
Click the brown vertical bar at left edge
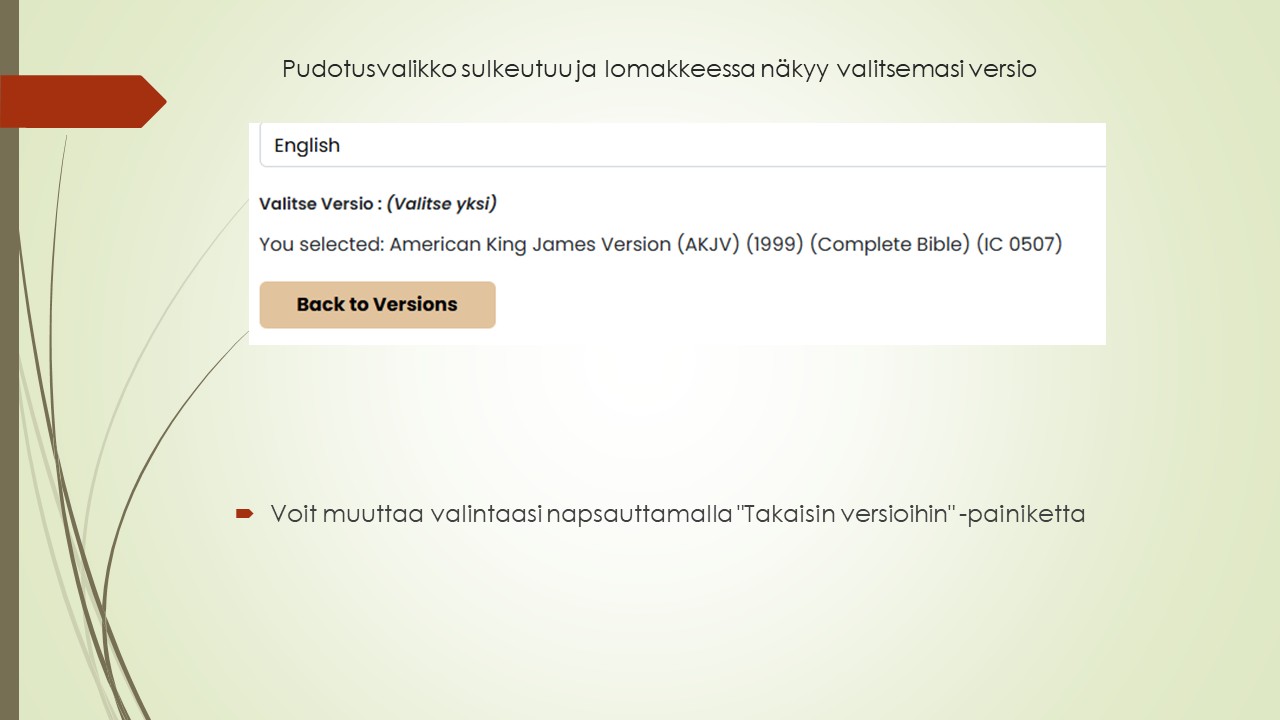coord(9,400)
